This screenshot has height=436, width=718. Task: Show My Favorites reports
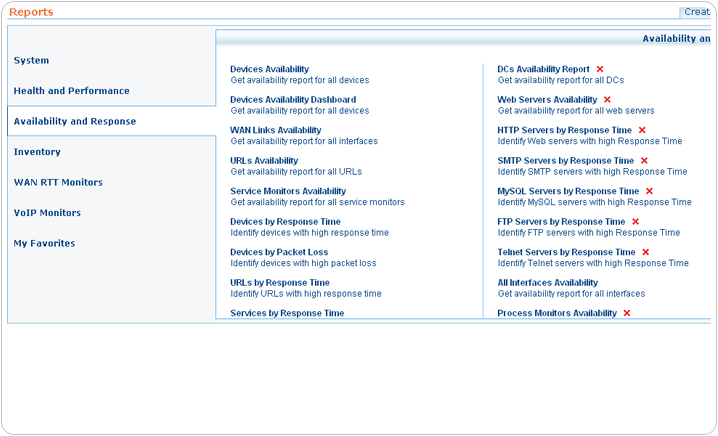pos(44,243)
